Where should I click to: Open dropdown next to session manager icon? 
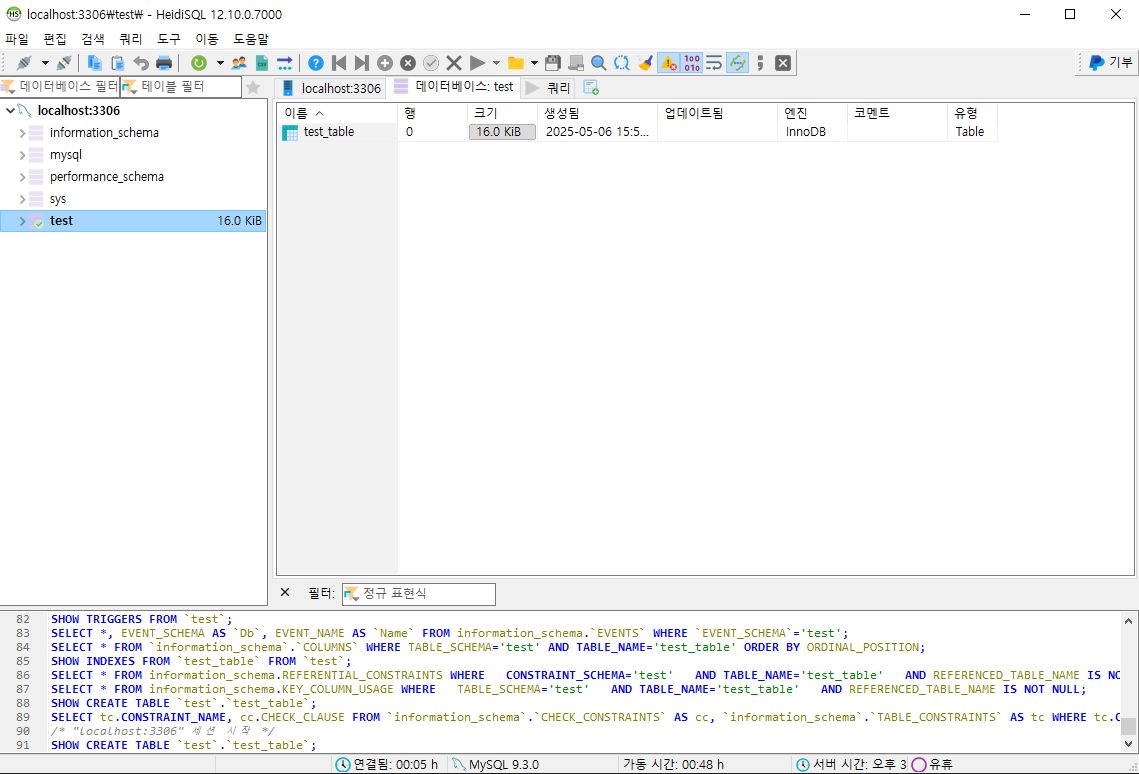point(45,63)
